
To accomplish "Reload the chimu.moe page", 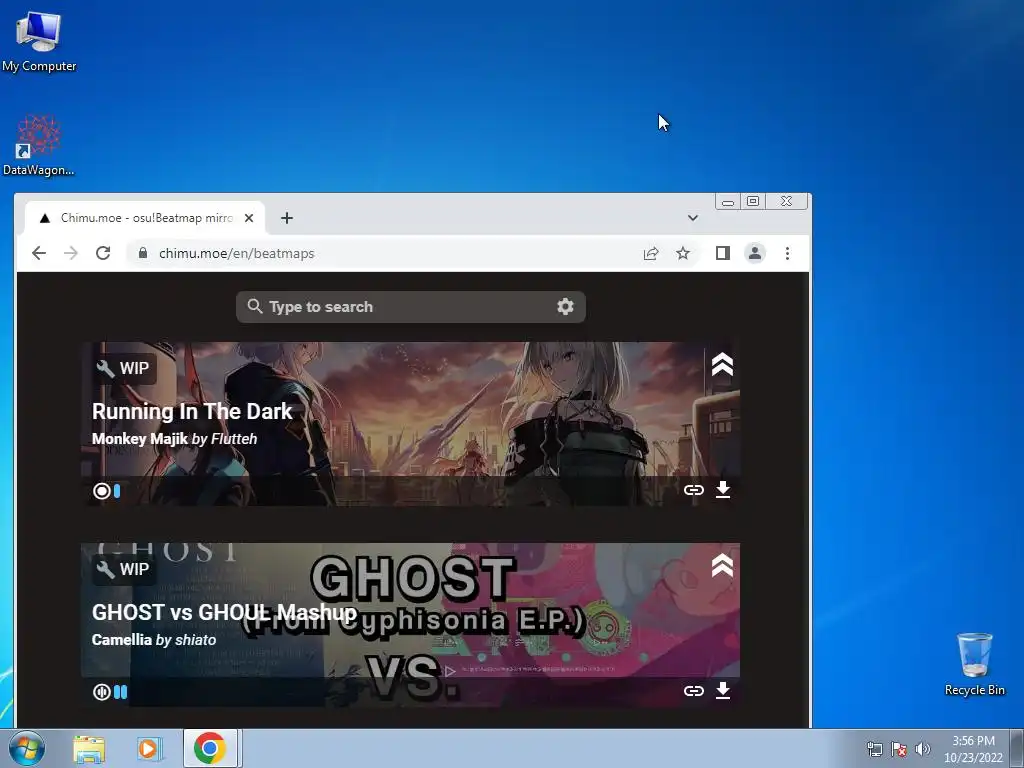I will (x=103, y=253).
